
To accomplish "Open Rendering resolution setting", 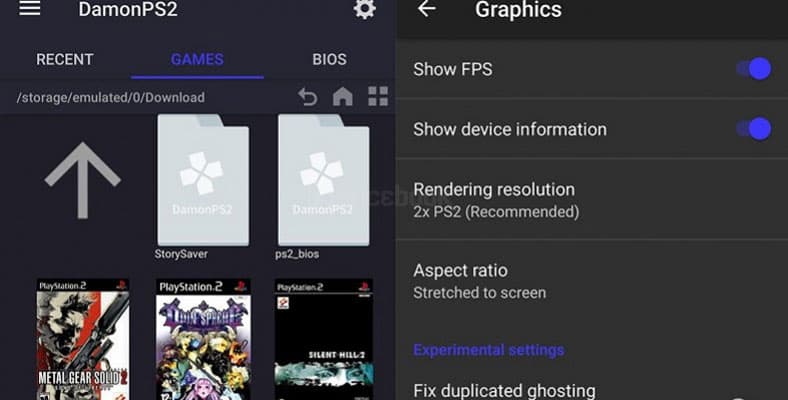I will click(x=592, y=199).
